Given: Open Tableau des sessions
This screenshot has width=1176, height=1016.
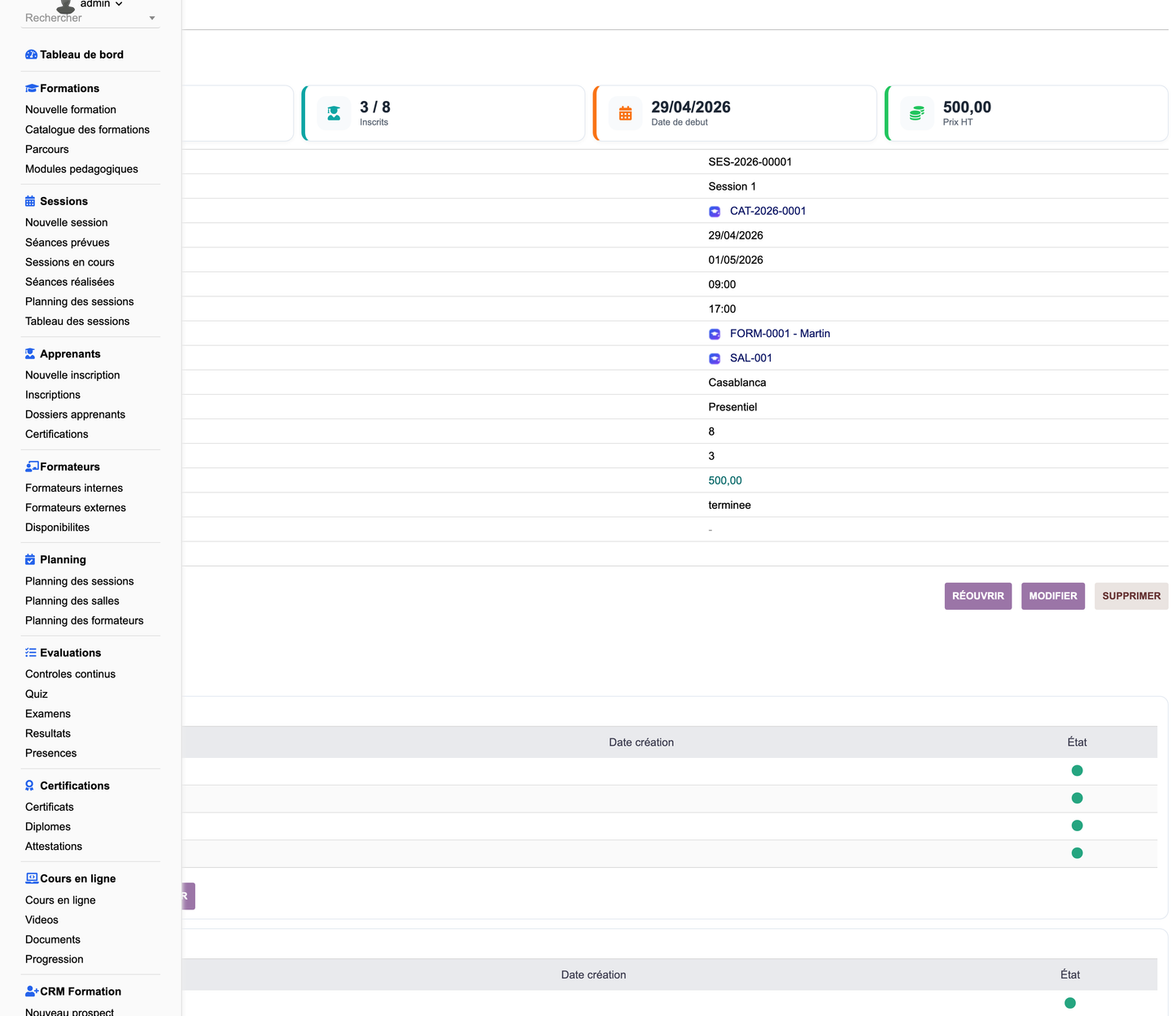Looking at the screenshot, I should [77, 321].
